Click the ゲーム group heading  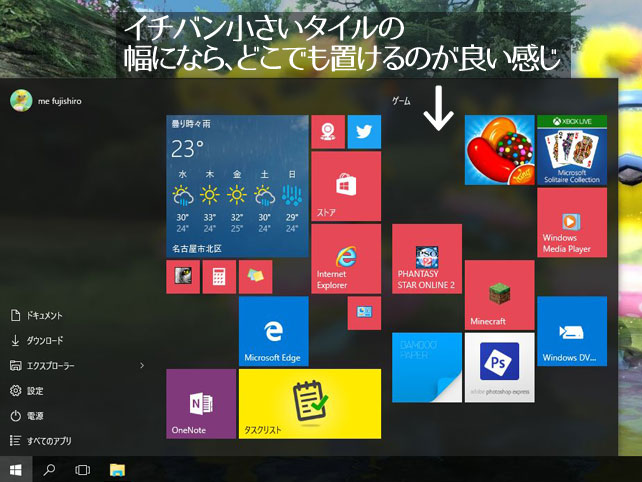click(401, 101)
